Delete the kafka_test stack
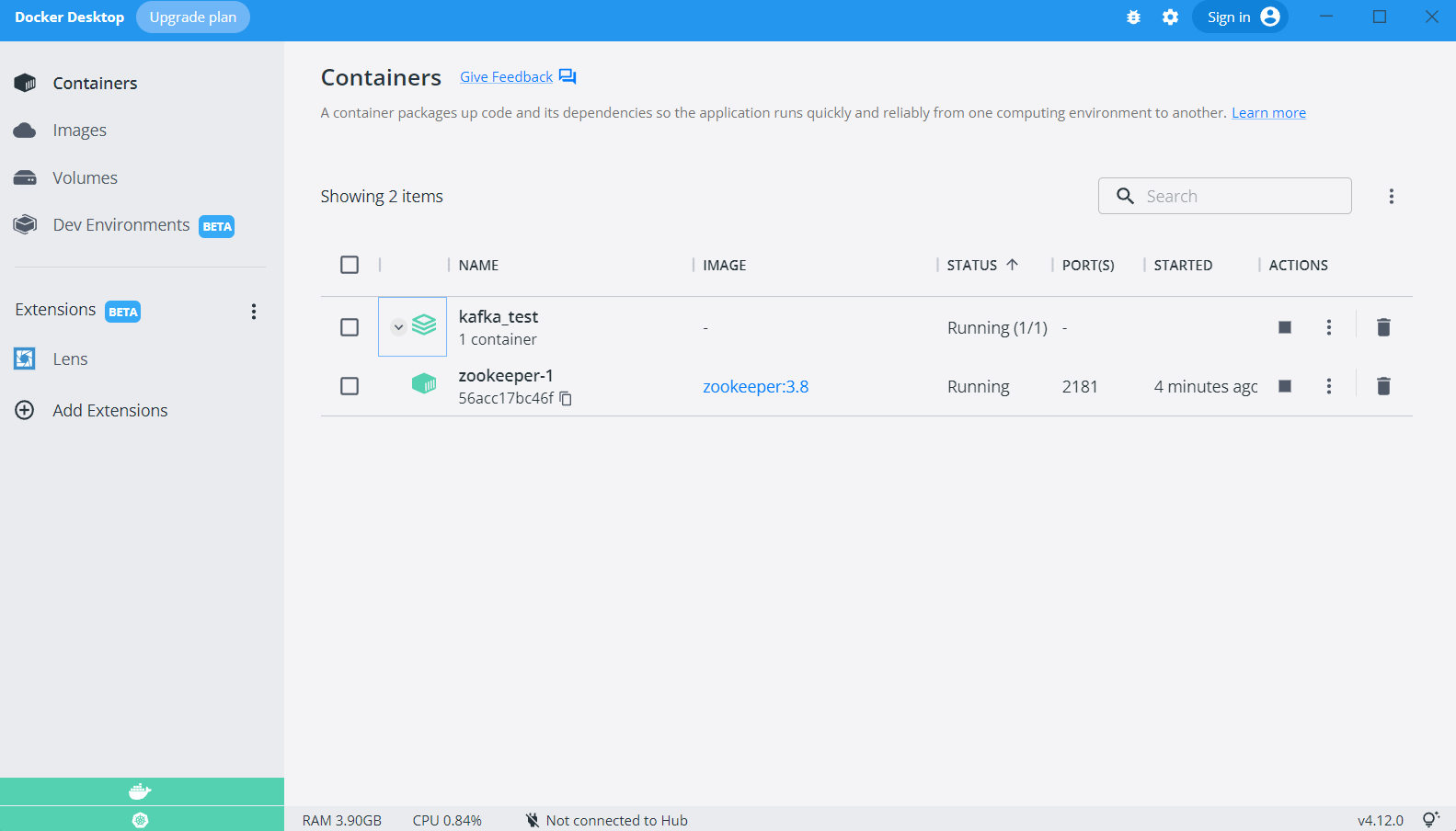This screenshot has height=831, width=1456. [1383, 327]
